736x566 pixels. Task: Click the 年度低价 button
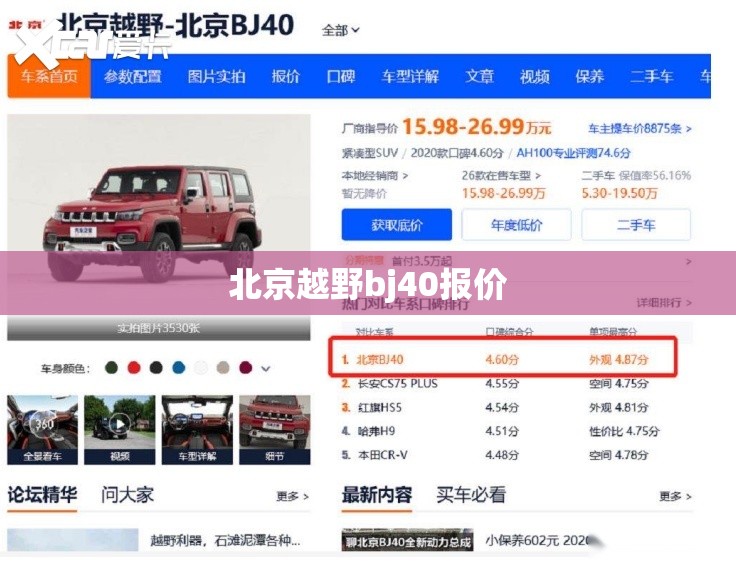[x=516, y=225]
